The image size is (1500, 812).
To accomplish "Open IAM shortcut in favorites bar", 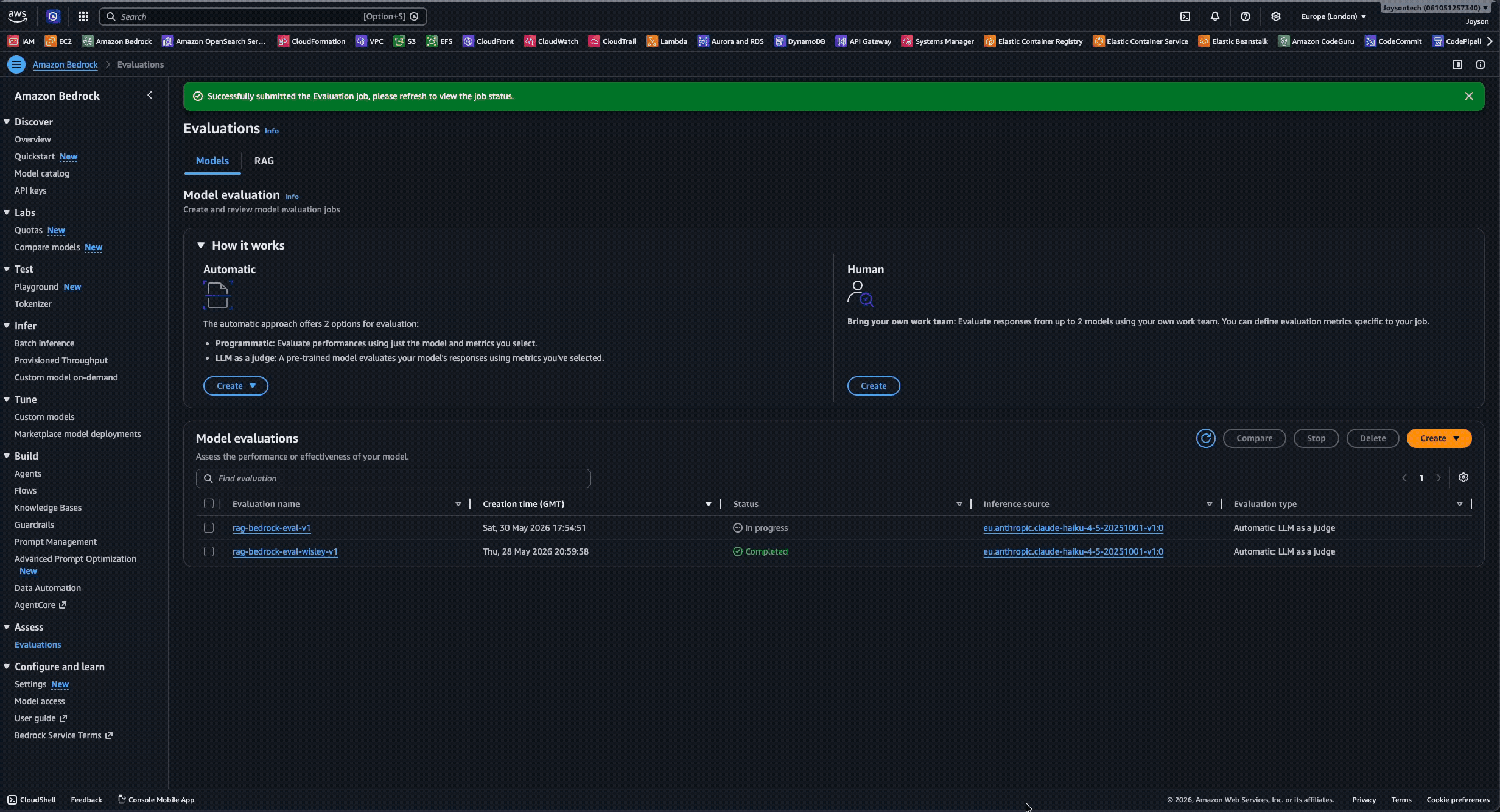I will point(21,41).
